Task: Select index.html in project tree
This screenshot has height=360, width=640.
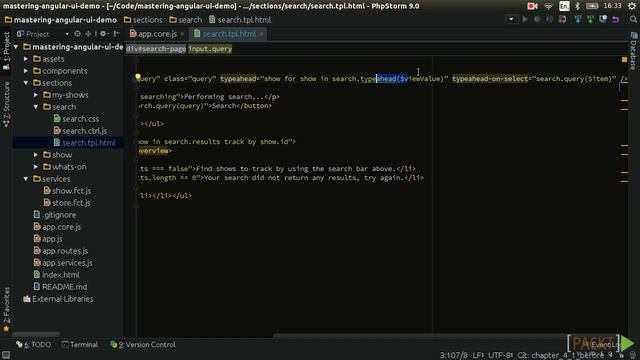Action: [x=57, y=275]
